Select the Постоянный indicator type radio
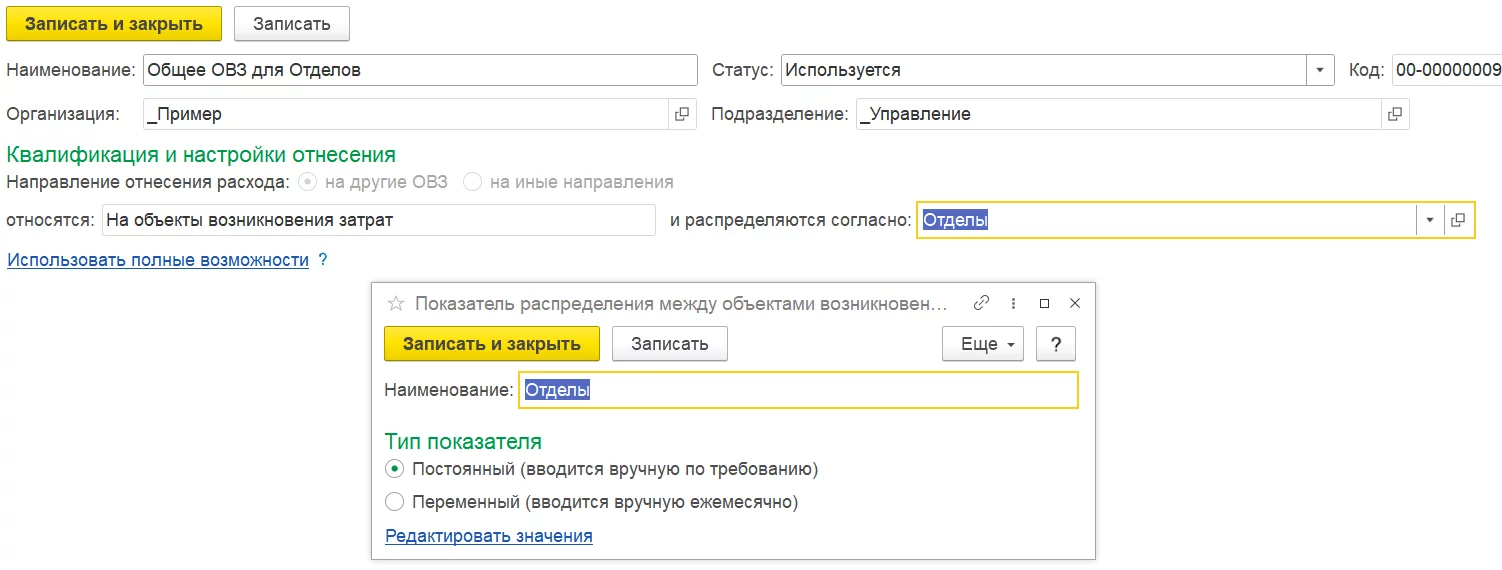Viewport: 1502px width, 570px height. pos(395,468)
